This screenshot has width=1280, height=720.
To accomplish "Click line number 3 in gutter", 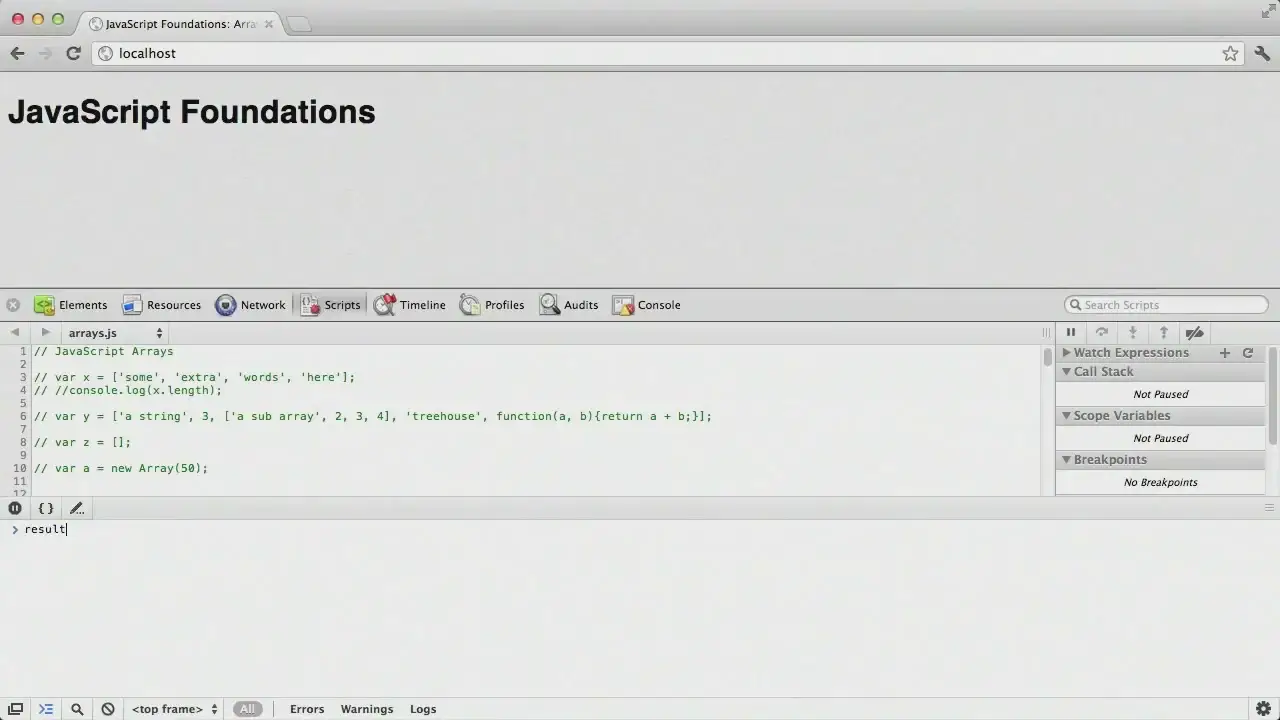I will [x=22, y=377].
